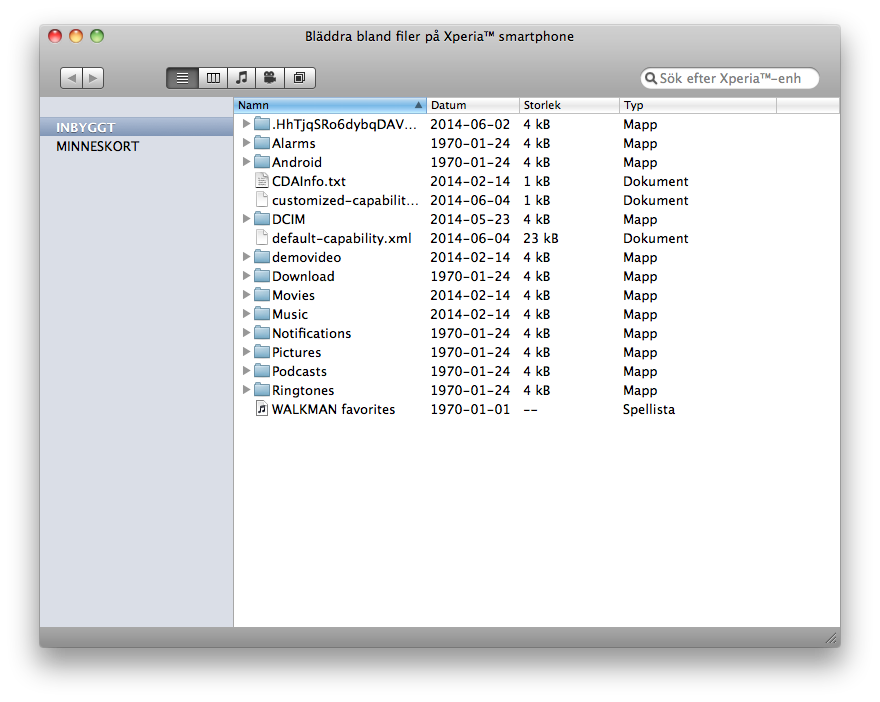Select default-capability.xml file row

(x=341, y=238)
